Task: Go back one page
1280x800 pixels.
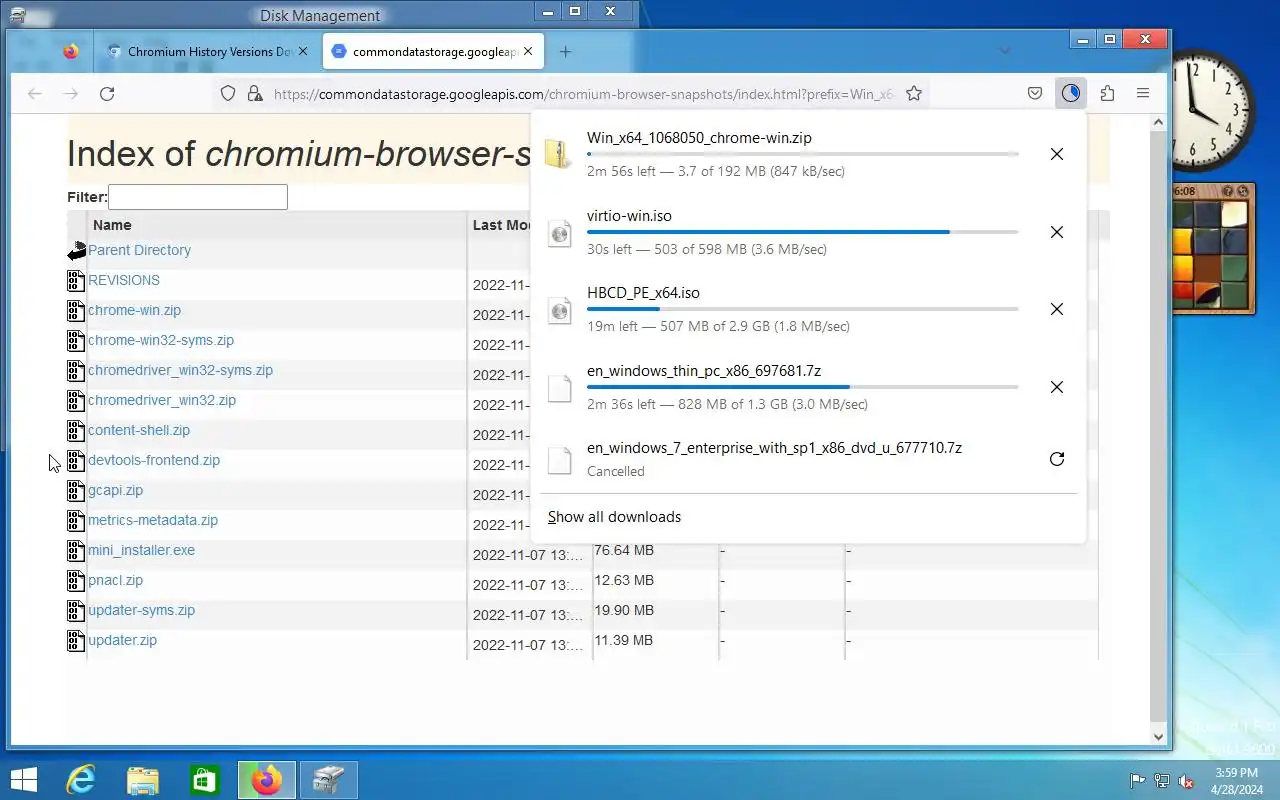Action: [x=35, y=93]
